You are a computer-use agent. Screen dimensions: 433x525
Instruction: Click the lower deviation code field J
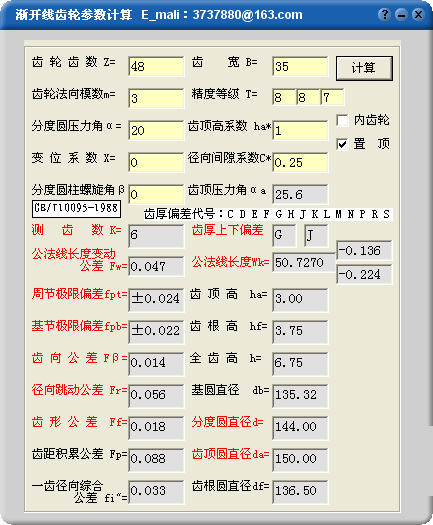point(316,235)
